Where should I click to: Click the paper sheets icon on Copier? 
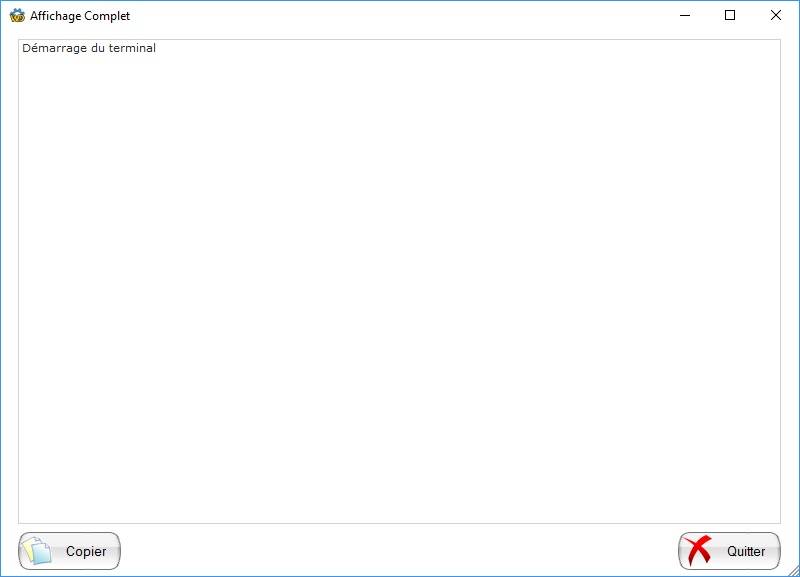(37, 551)
